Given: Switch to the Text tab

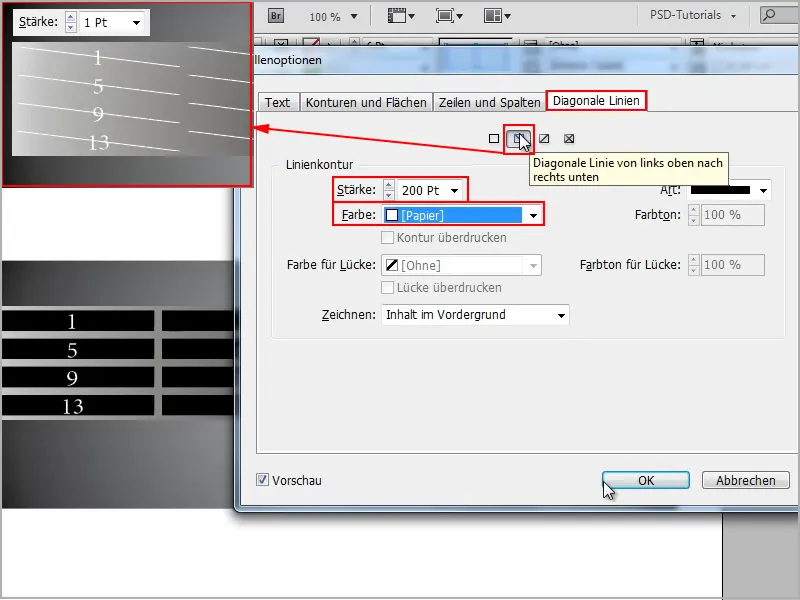Looking at the screenshot, I should (278, 103).
